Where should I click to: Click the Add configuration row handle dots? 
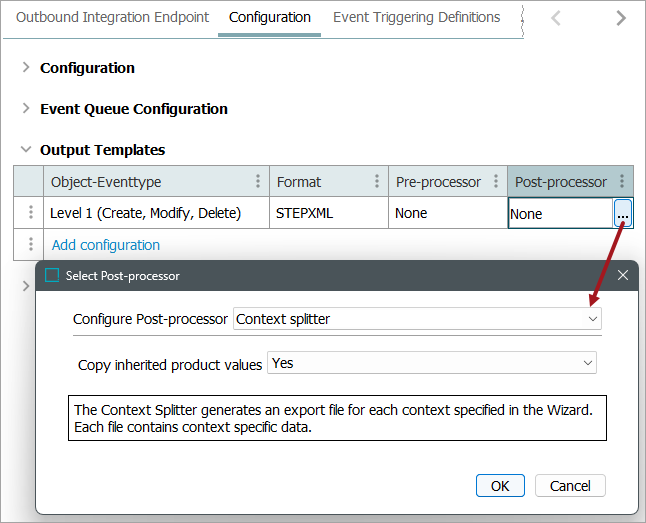pos(31,245)
